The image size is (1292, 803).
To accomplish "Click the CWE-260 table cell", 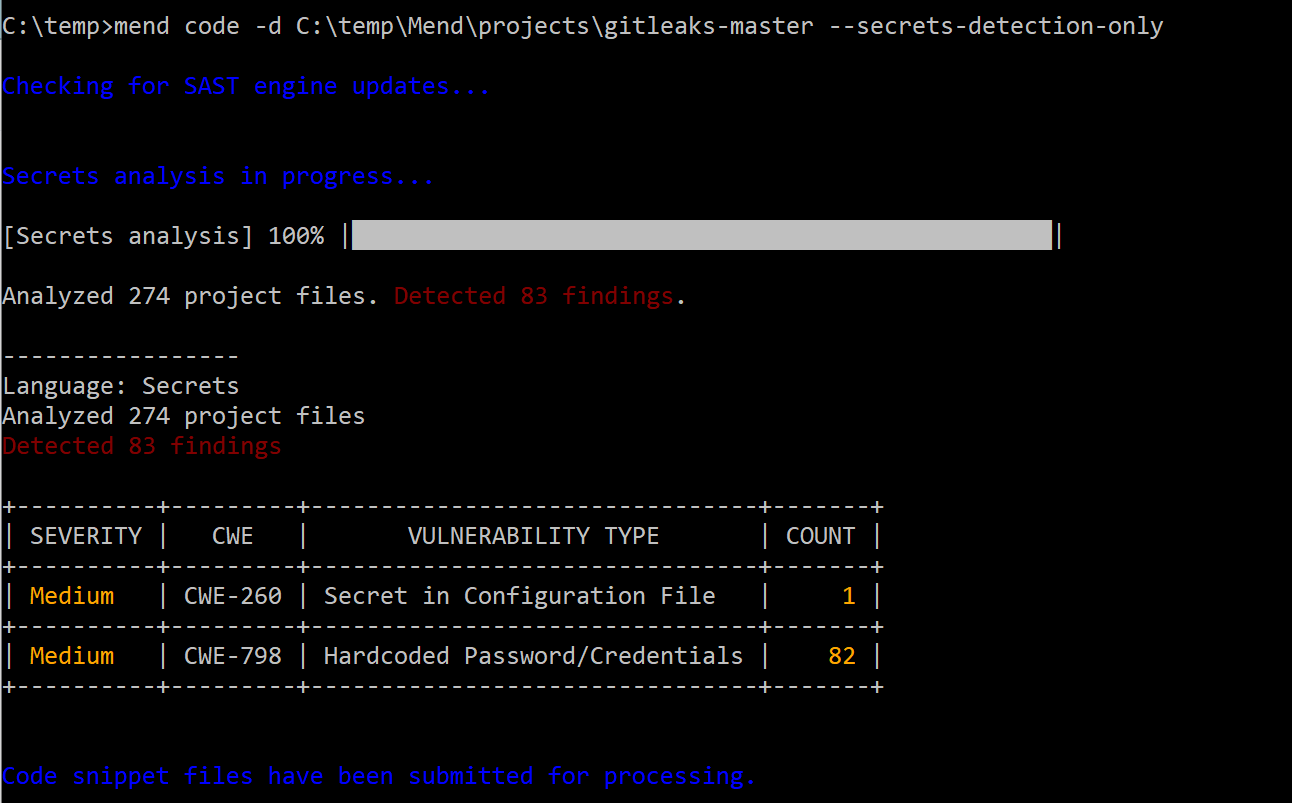I will pyautogui.click(x=233, y=596).
